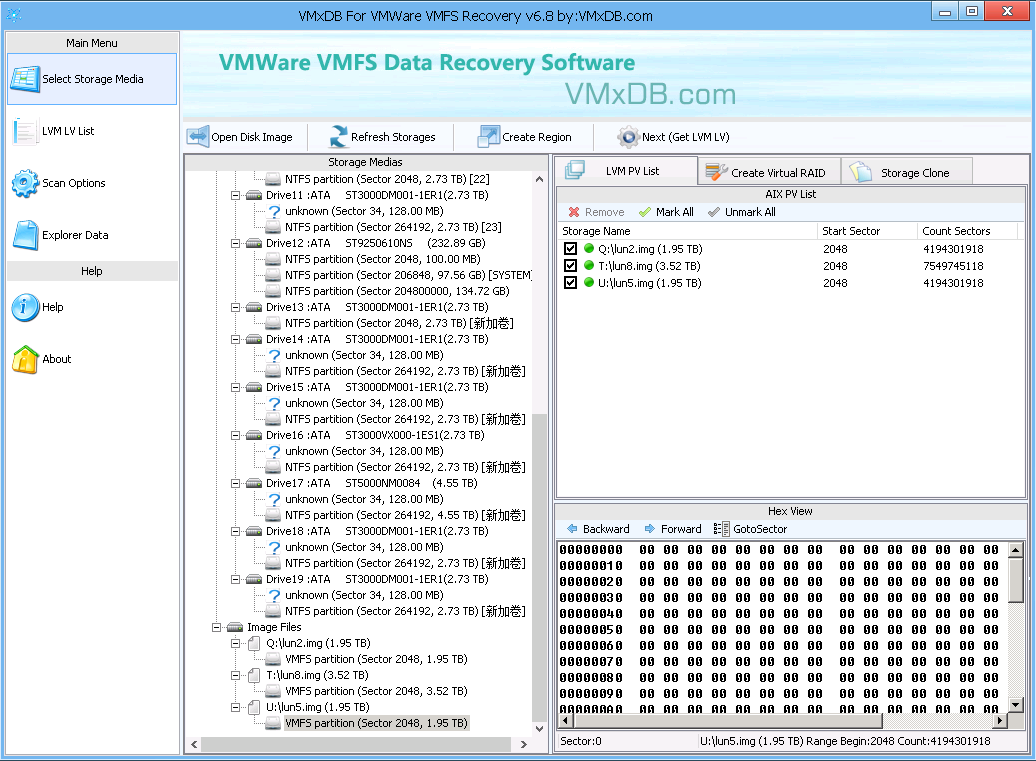The width and height of the screenshot is (1036, 761).
Task: Open the LVM LV List icon
Action: point(25,131)
